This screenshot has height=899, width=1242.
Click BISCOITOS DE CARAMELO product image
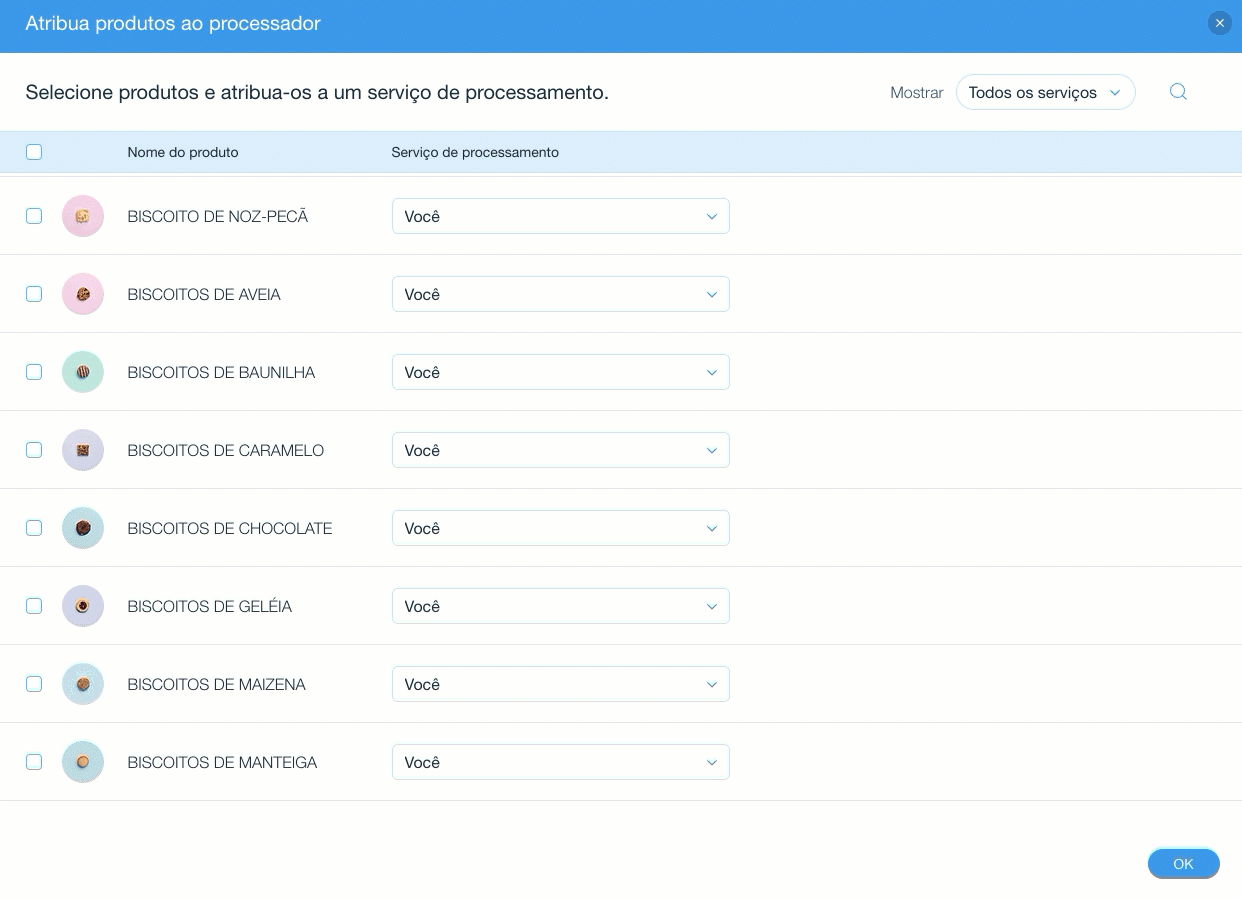coord(83,450)
